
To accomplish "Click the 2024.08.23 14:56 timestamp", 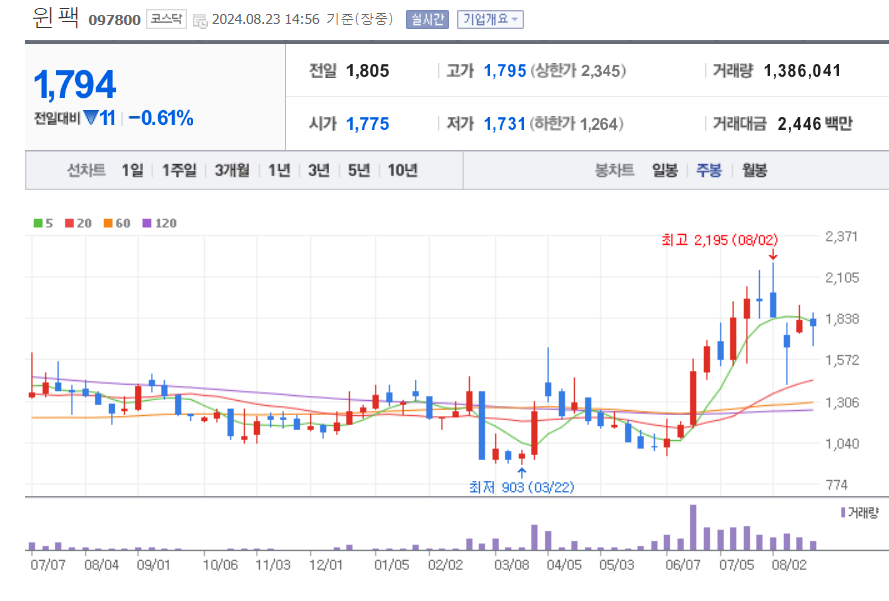I will pos(266,19).
